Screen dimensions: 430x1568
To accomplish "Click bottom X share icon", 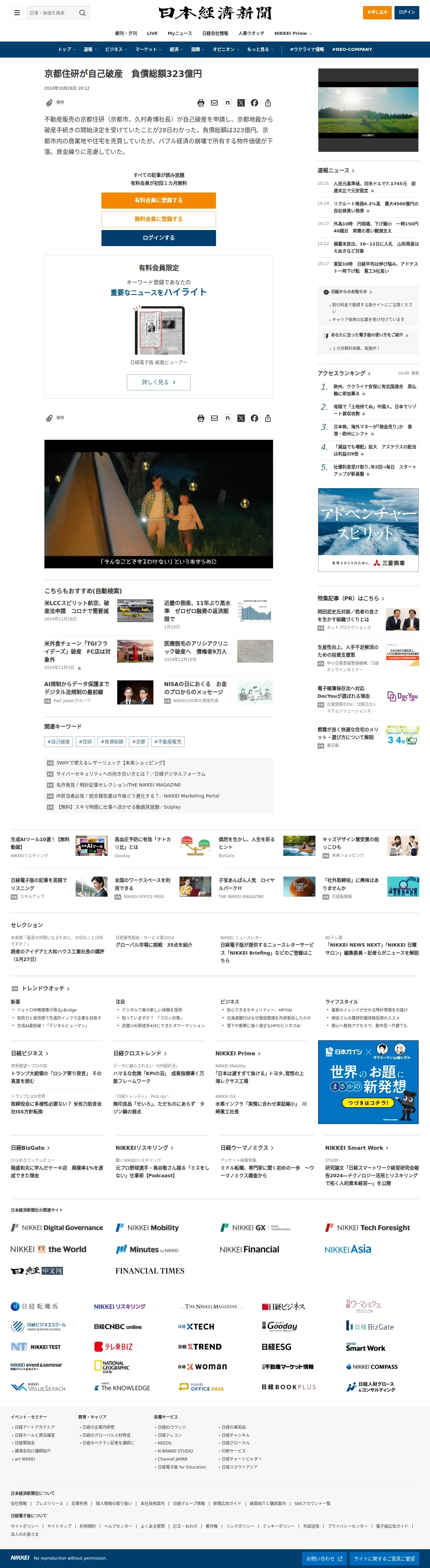I will click(x=241, y=418).
